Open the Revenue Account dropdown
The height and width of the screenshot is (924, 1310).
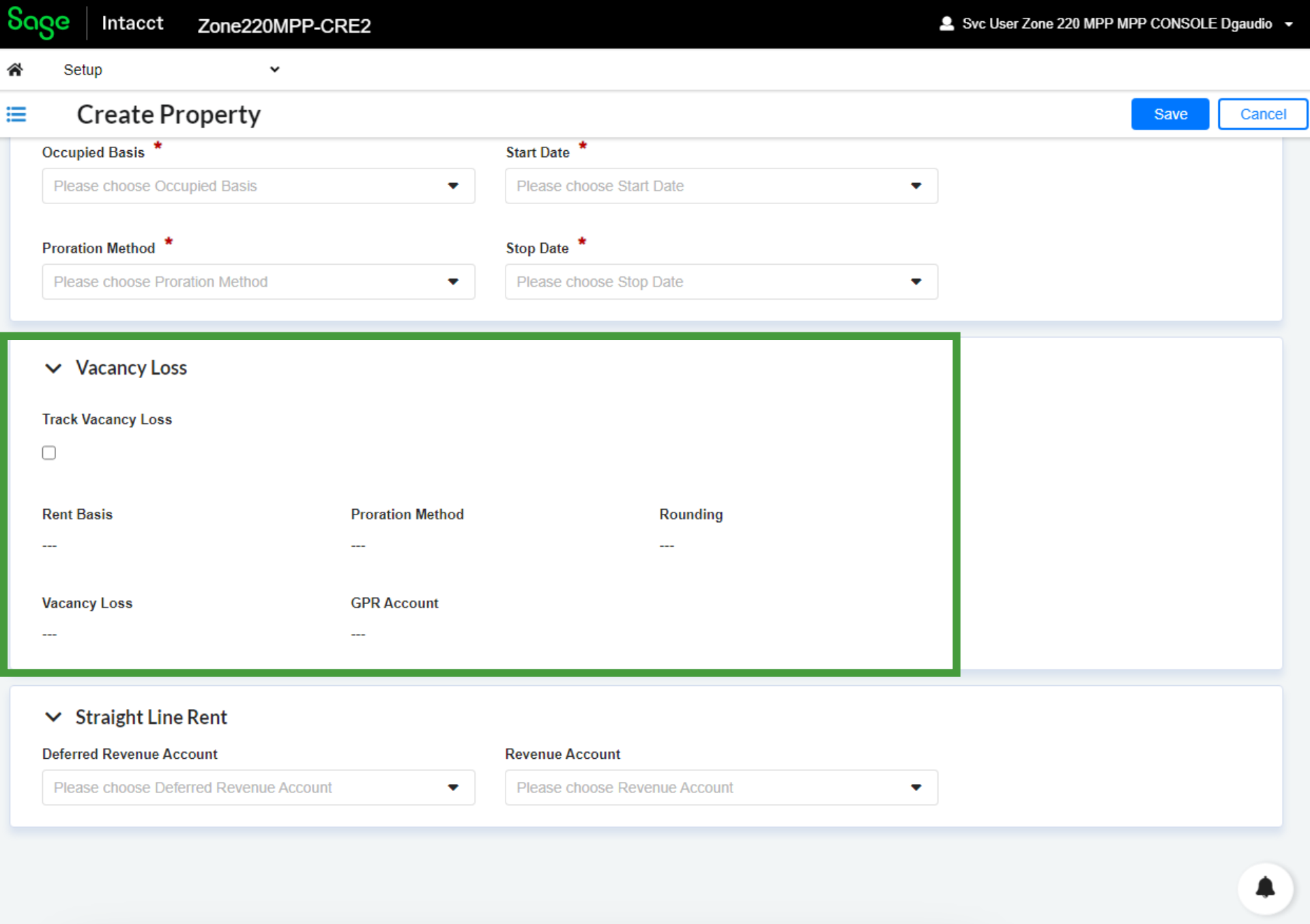[x=721, y=788]
